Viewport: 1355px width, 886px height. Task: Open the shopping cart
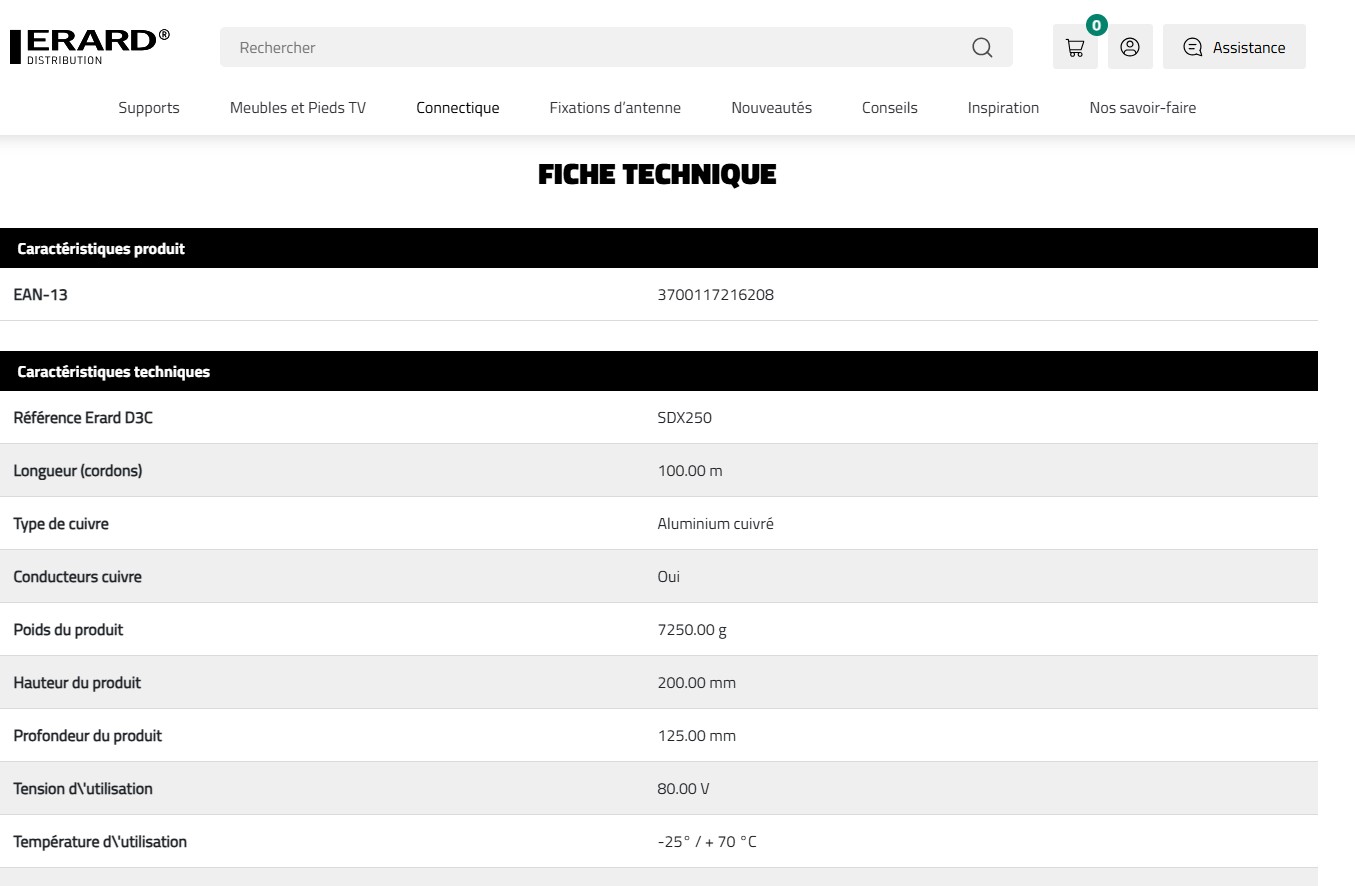click(1075, 47)
